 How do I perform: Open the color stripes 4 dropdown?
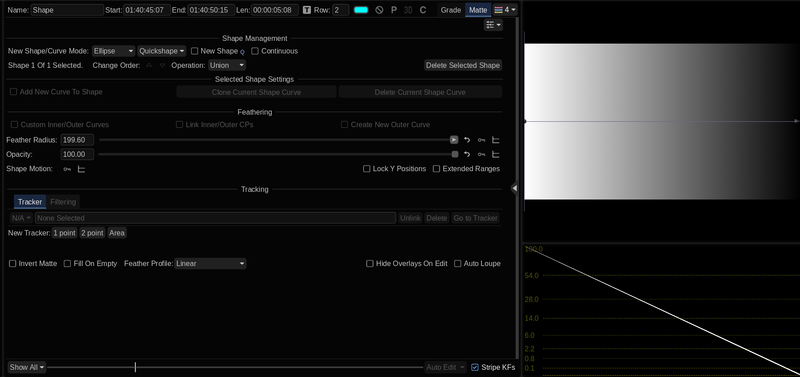(505, 10)
